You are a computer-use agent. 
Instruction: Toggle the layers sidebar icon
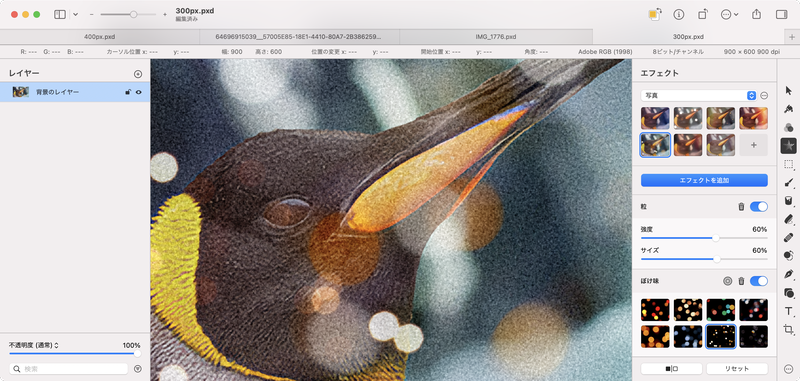[x=60, y=14]
